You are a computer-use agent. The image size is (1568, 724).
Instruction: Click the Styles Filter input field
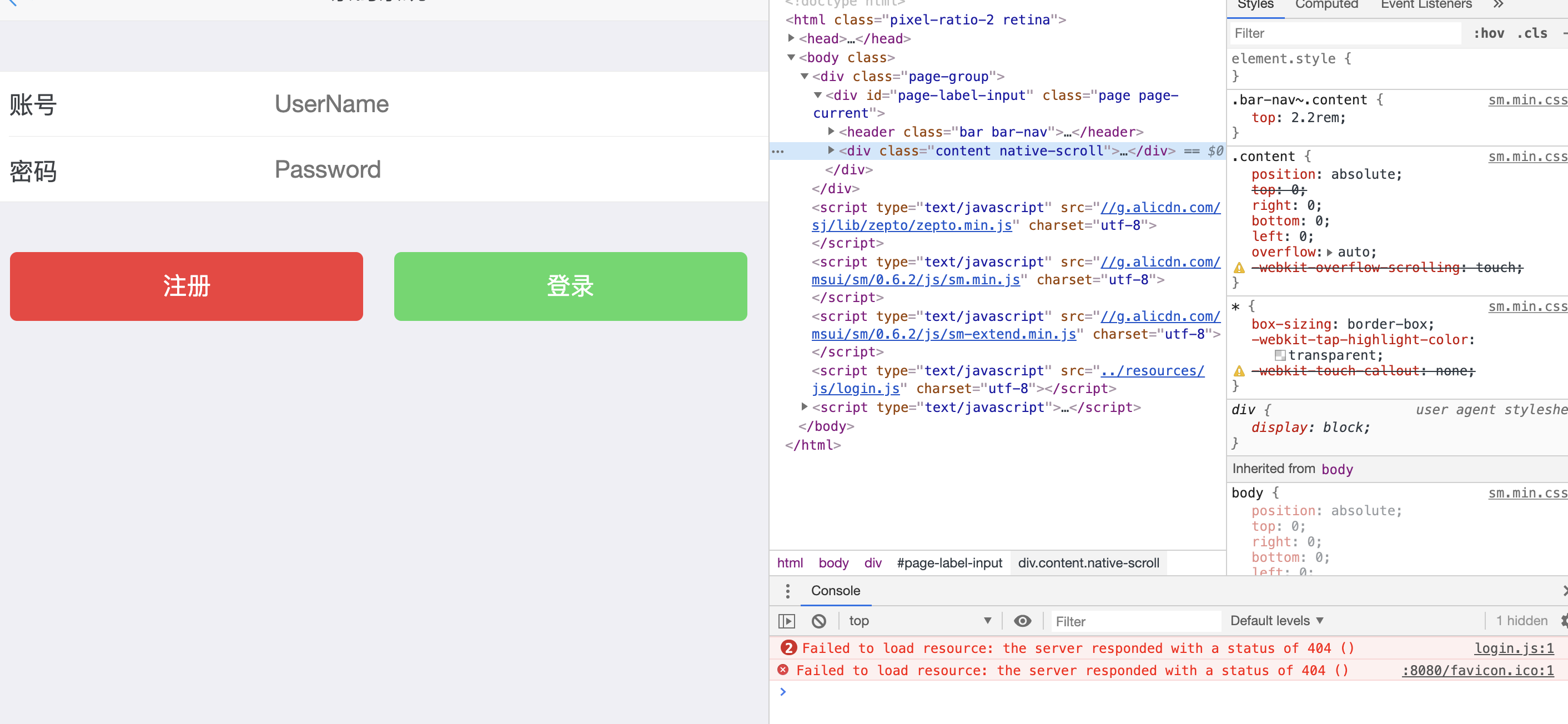(1345, 33)
